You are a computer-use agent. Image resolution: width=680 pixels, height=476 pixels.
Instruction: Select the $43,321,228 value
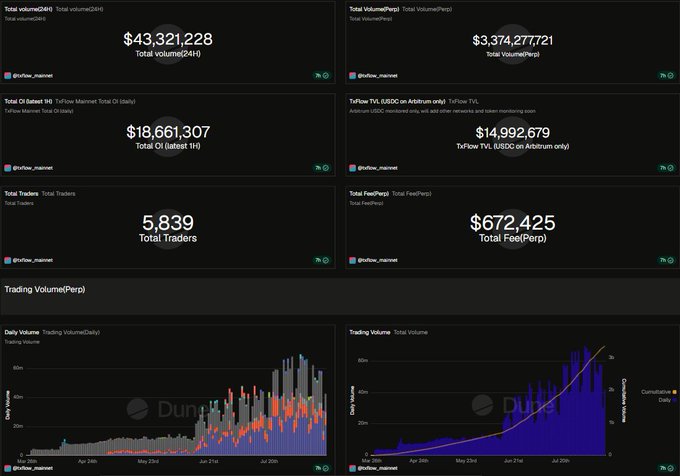point(168,39)
